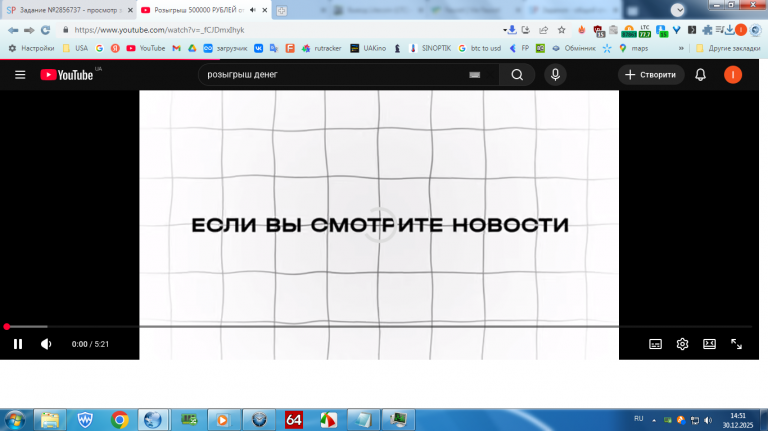Open the 'Настройки' bookmark

(x=31, y=48)
